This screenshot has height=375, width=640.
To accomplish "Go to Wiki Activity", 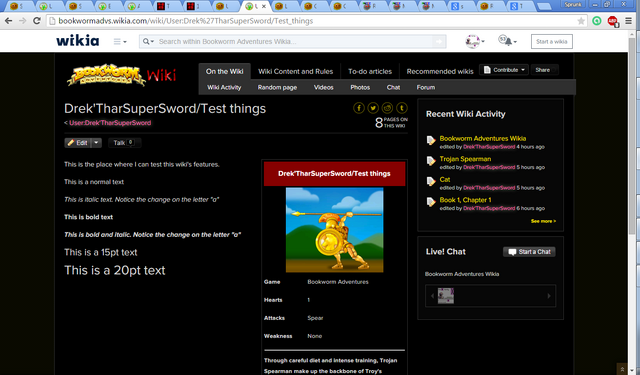I will [x=224, y=87].
